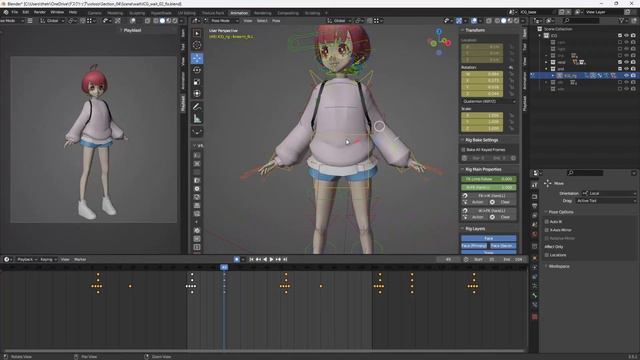This screenshot has width=640, height=360.
Task: Open the Tool tab in properties editor
Action: click(535, 185)
